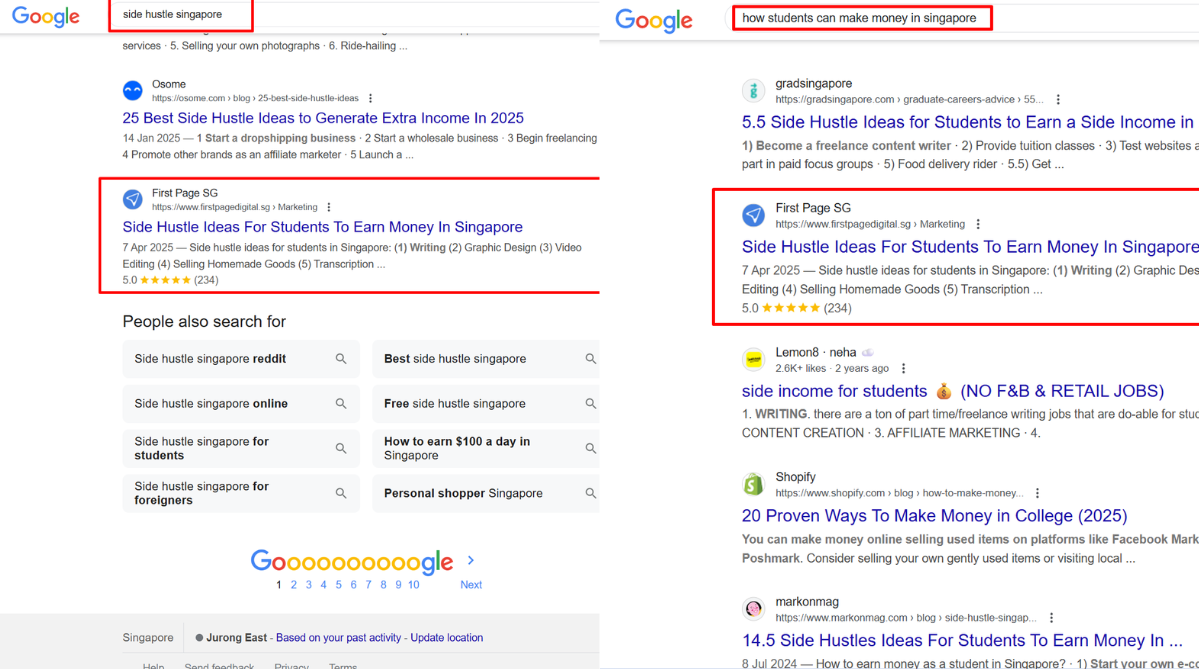This screenshot has width=1199, height=669.
Task: Click the Lemon8 favicon
Action: tap(753, 359)
